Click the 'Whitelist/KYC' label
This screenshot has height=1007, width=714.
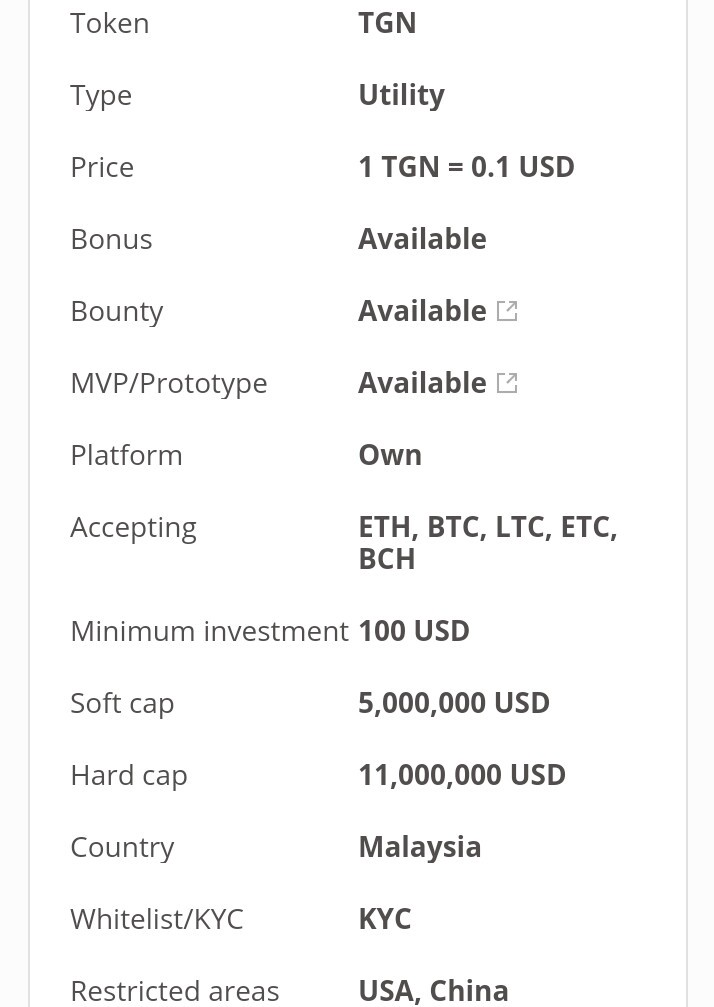coord(157,919)
